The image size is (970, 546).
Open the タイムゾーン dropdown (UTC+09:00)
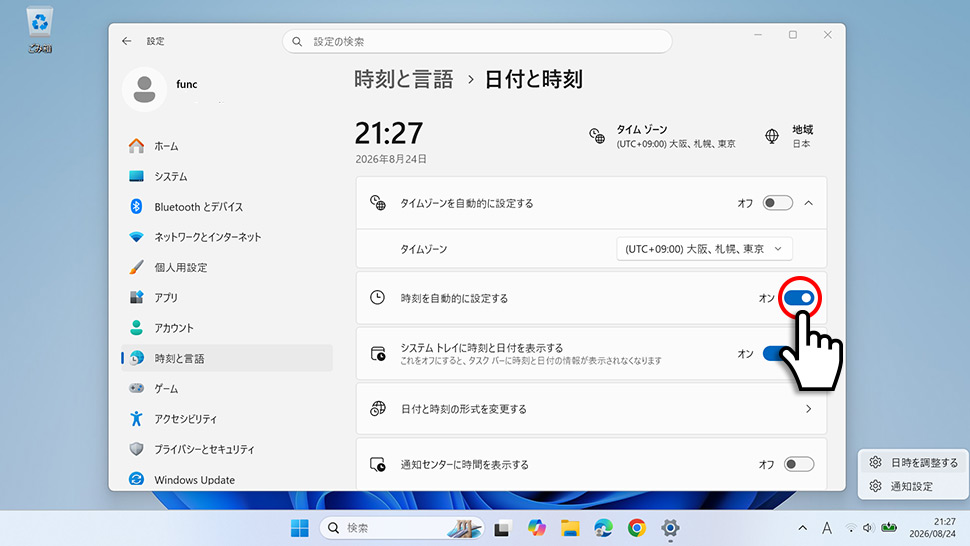click(x=704, y=249)
